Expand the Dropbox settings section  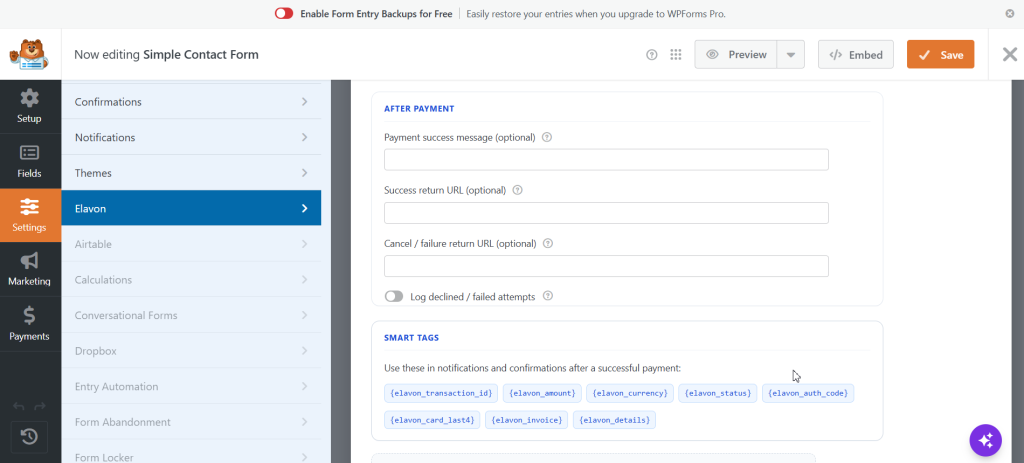coord(191,351)
